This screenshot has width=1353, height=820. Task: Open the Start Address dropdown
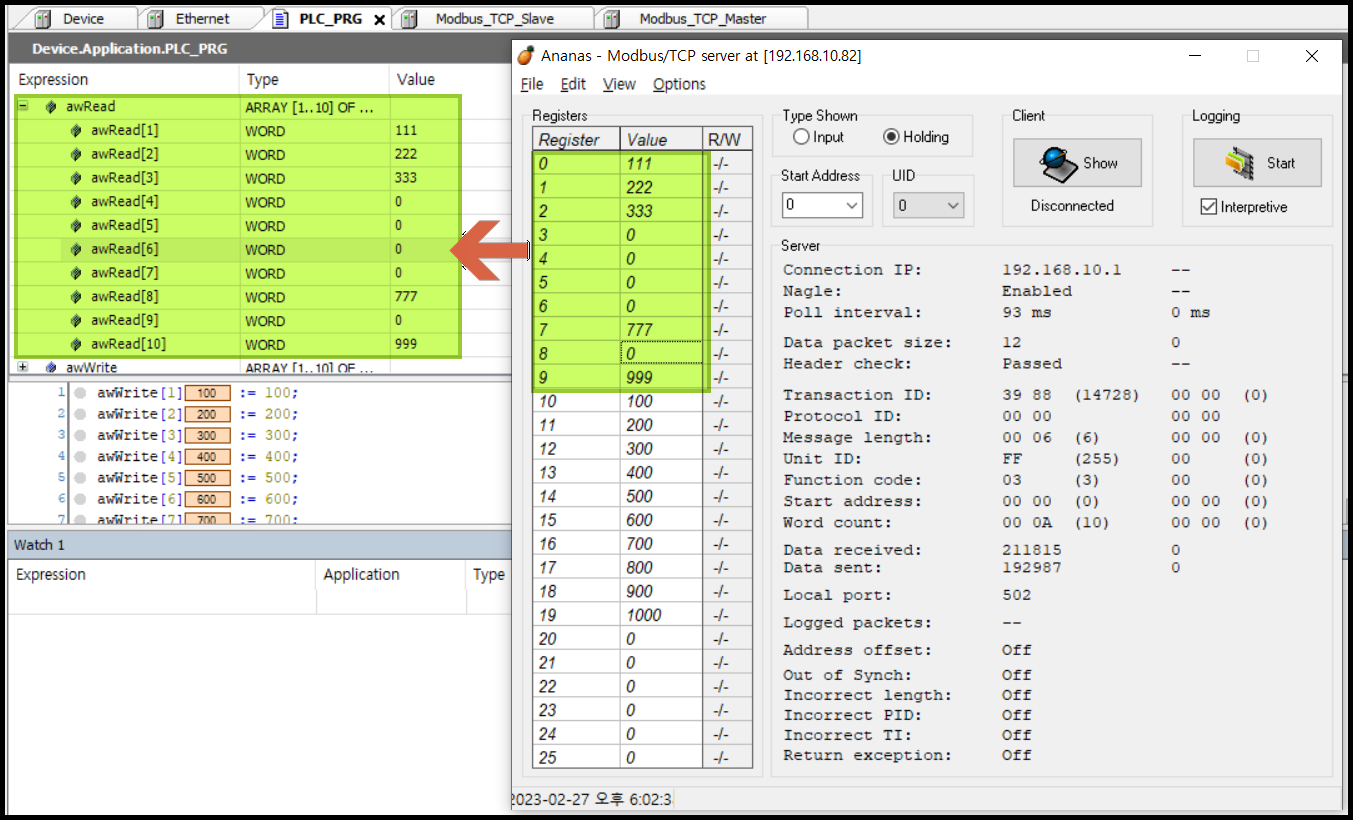tap(851, 204)
